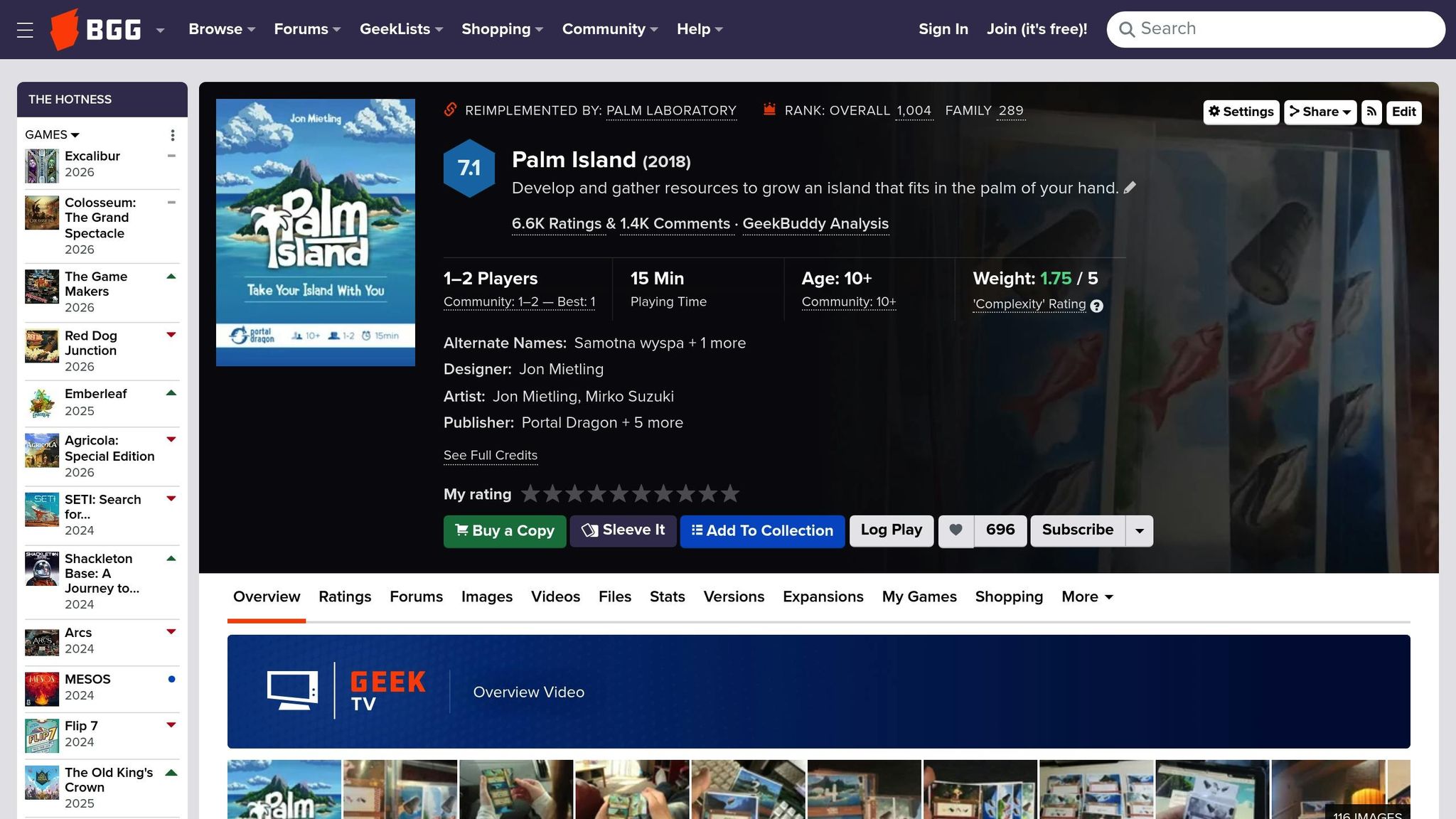The image size is (1456, 819).
Task: Click Community: 10+ age poll
Action: coord(848,302)
